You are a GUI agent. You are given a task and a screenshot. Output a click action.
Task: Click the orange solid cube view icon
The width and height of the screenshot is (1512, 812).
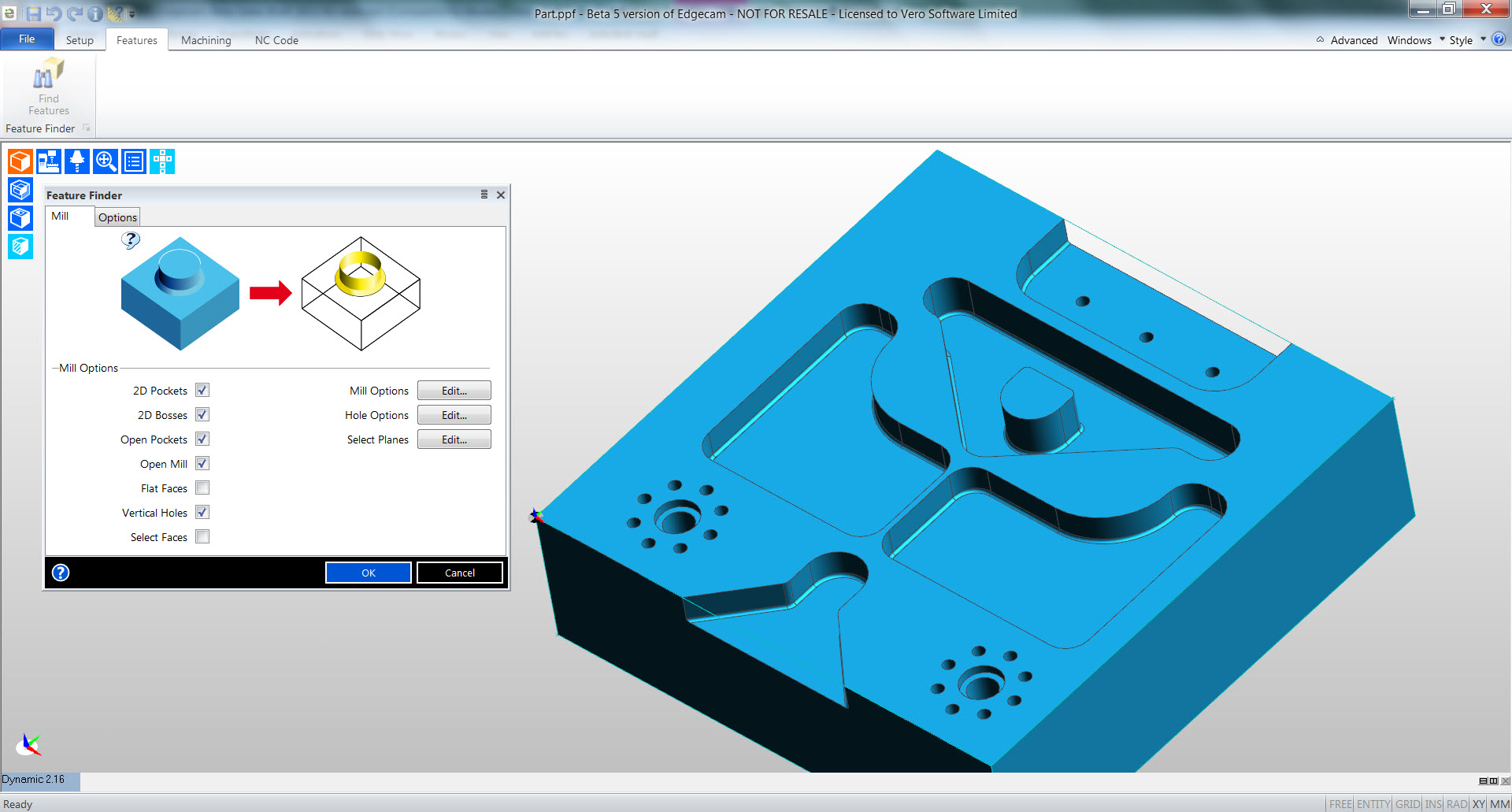pos(20,161)
